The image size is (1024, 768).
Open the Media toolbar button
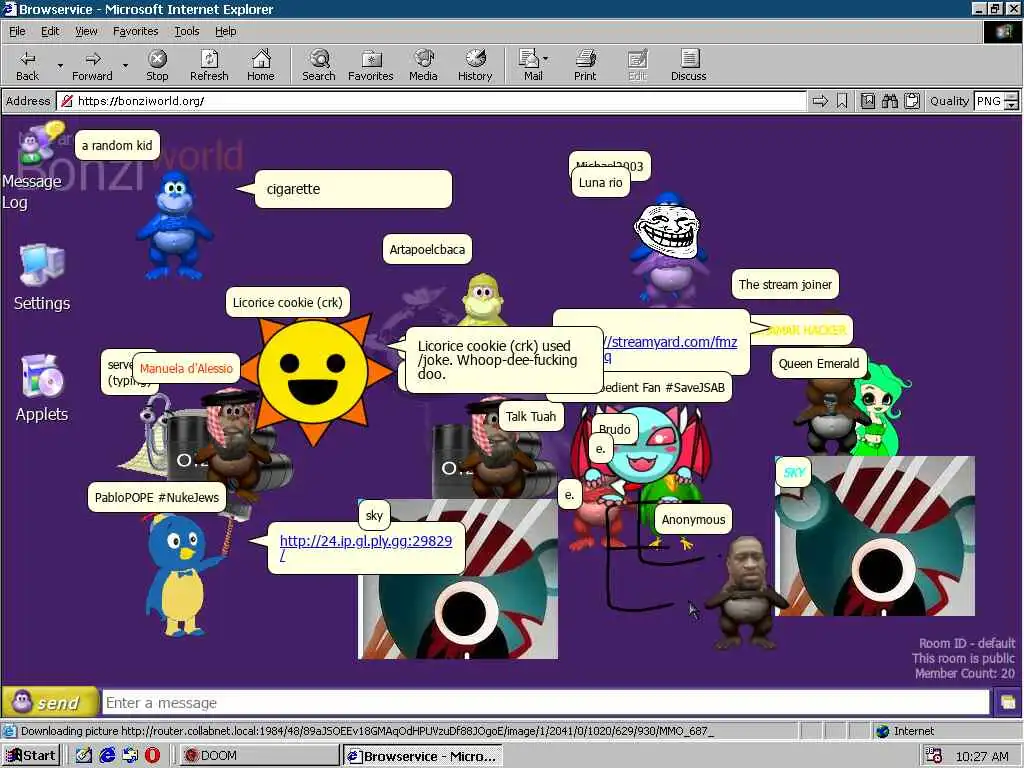[x=423, y=65]
